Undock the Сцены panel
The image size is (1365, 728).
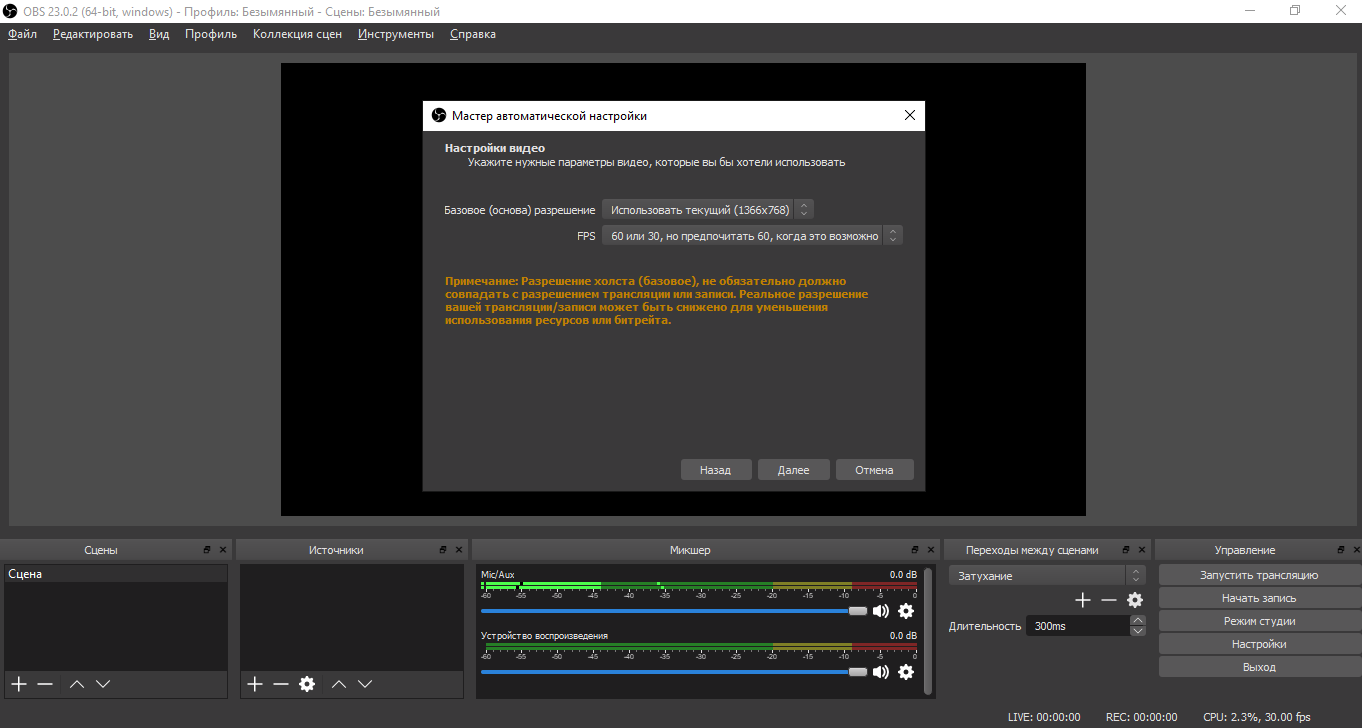(207, 550)
